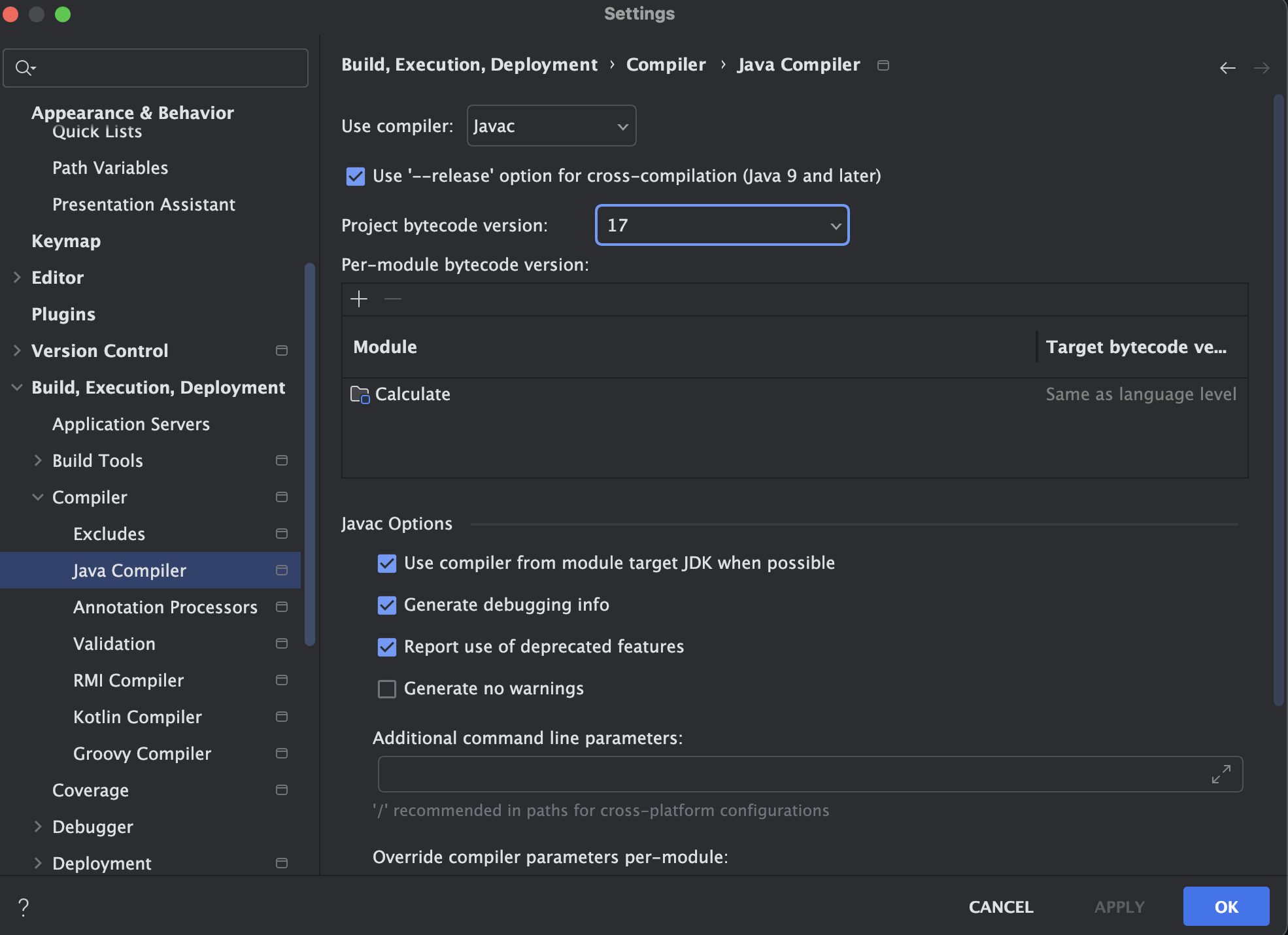Enable Generate no warnings
Viewport: 1288px width, 935px height.
click(387, 688)
